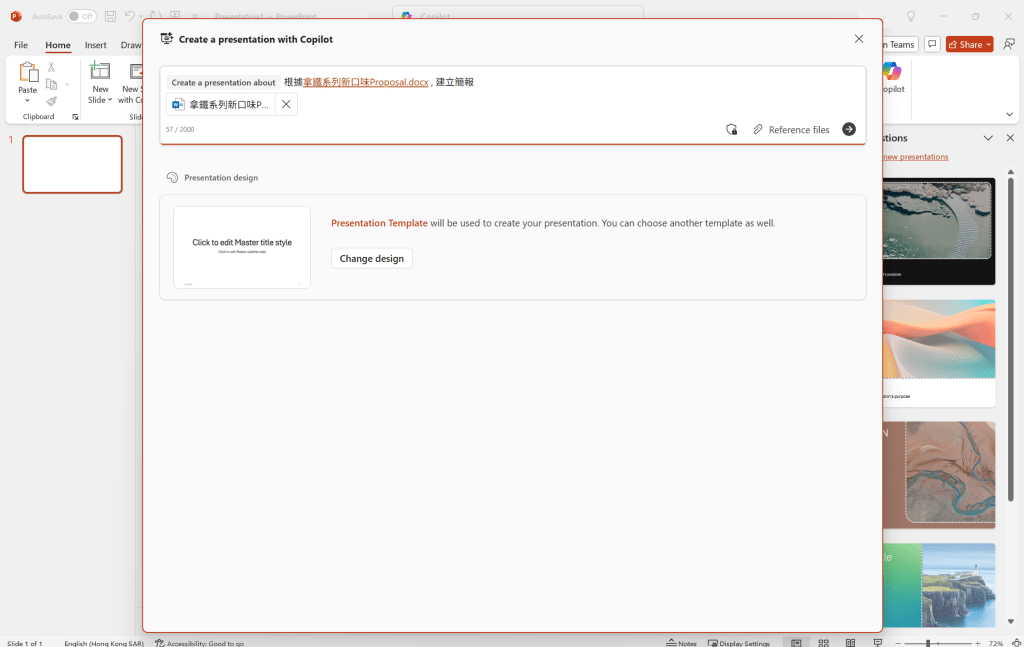Click the Redo icon in the title bar

(155, 16)
